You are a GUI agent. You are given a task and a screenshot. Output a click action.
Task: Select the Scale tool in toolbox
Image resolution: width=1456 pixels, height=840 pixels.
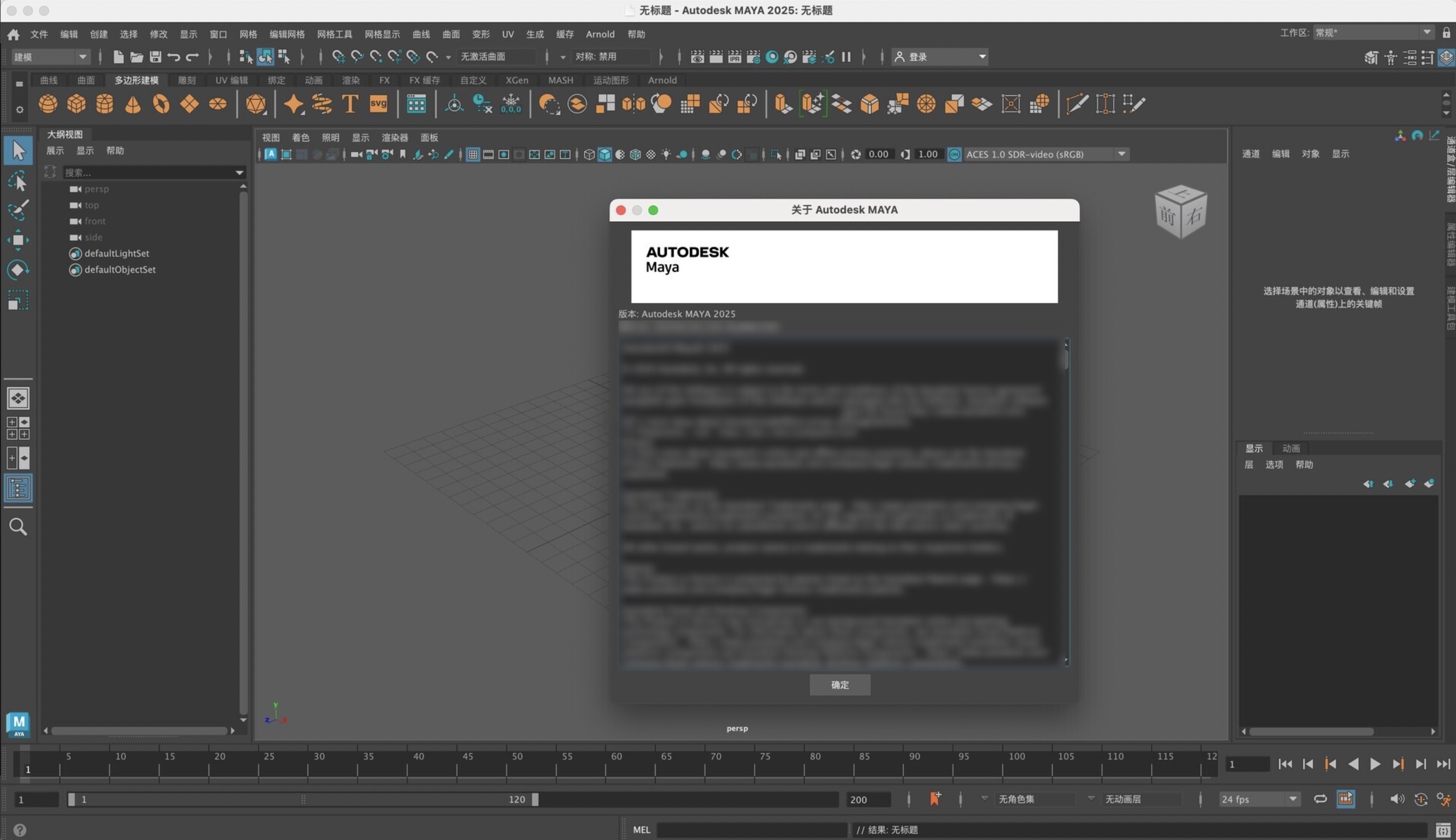[18, 300]
